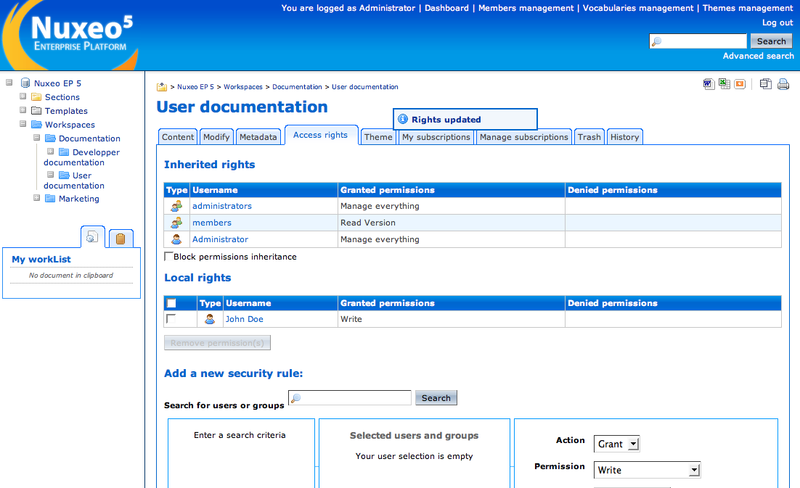Open the Manage subscriptions tab
The height and width of the screenshot is (488, 800).
tap(523, 137)
